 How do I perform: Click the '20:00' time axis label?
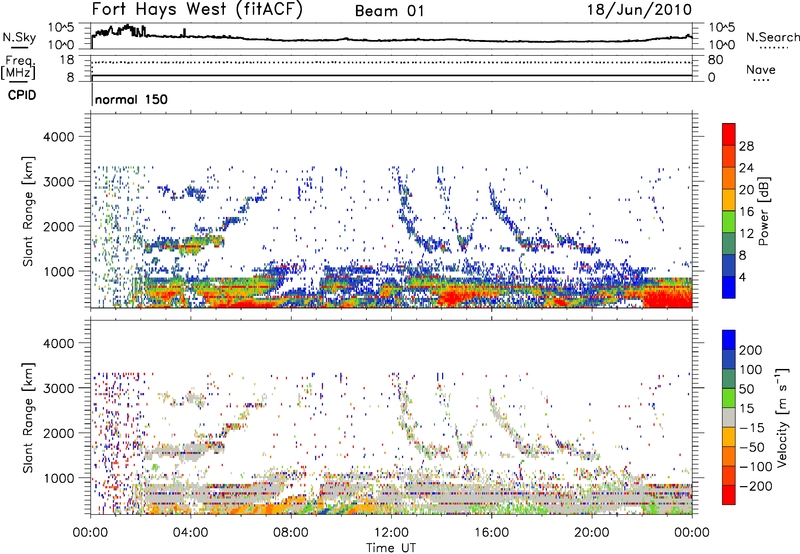(592, 533)
